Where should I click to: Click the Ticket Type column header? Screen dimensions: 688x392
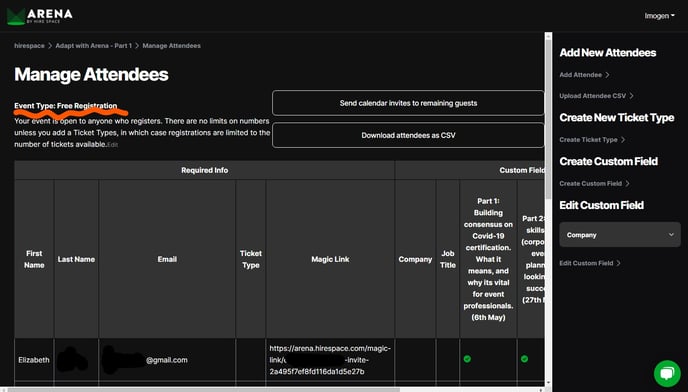click(x=251, y=259)
